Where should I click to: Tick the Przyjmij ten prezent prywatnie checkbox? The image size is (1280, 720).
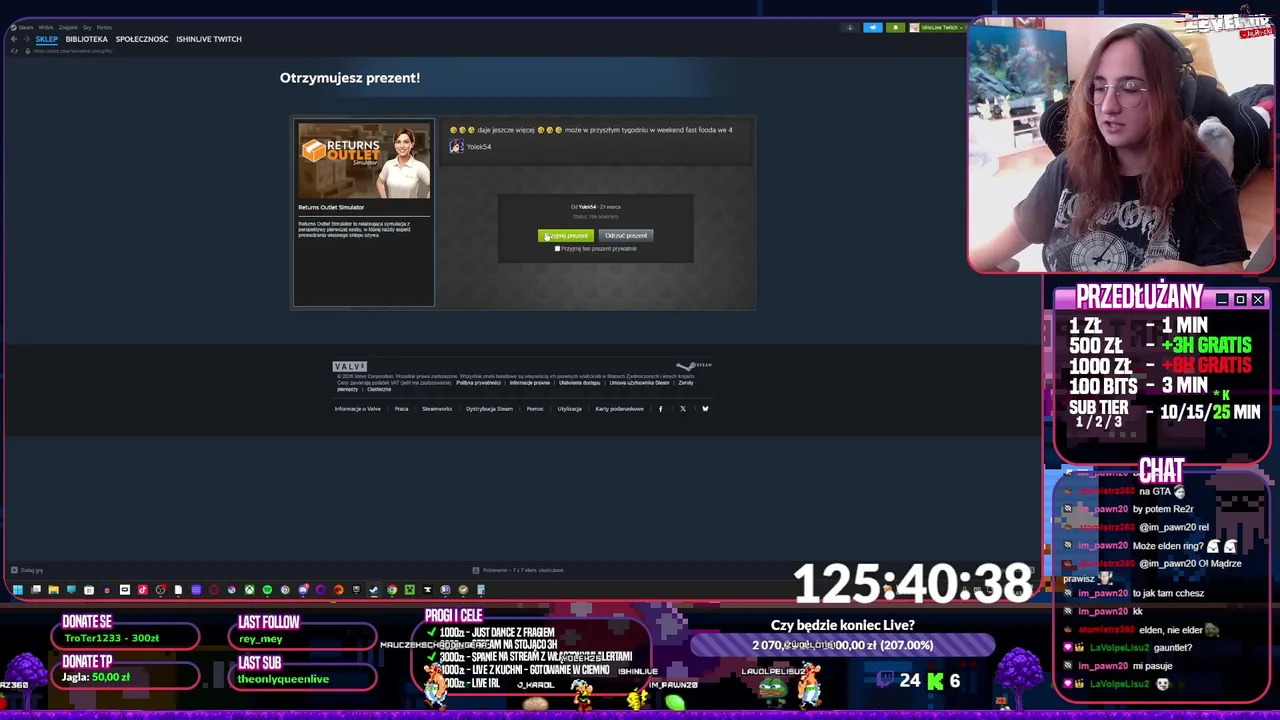(x=557, y=249)
